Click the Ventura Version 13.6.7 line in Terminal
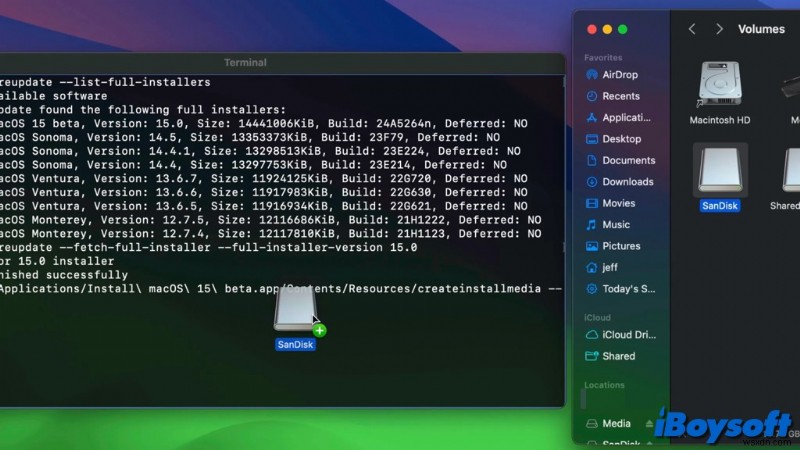The width and height of the screenshot is (800, 450). point(264,179)
